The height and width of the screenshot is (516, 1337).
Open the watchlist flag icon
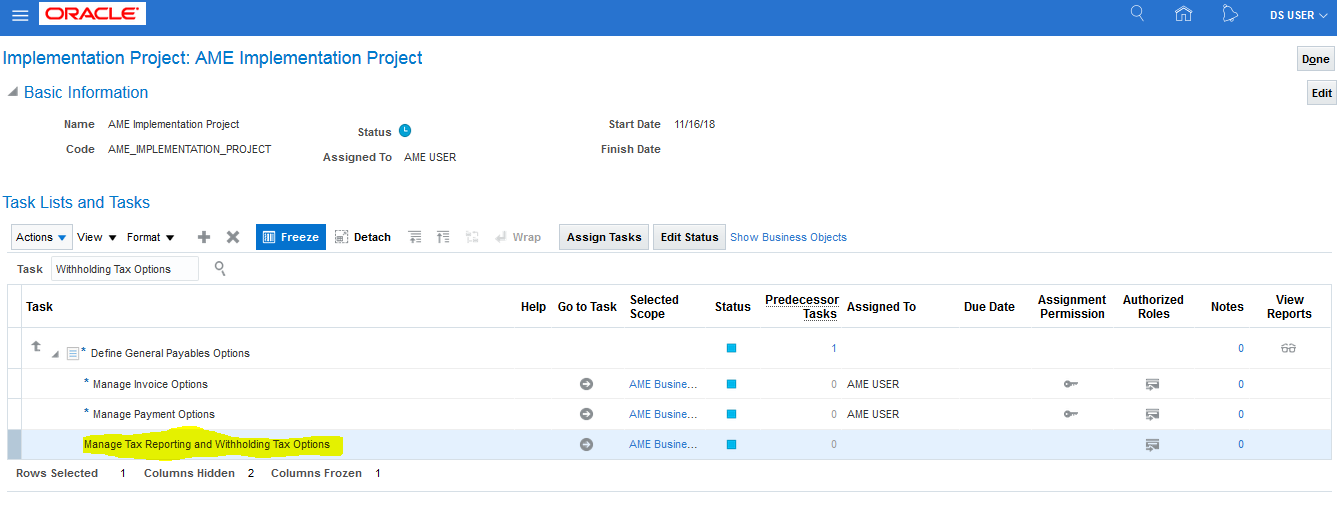[1230, 14]
